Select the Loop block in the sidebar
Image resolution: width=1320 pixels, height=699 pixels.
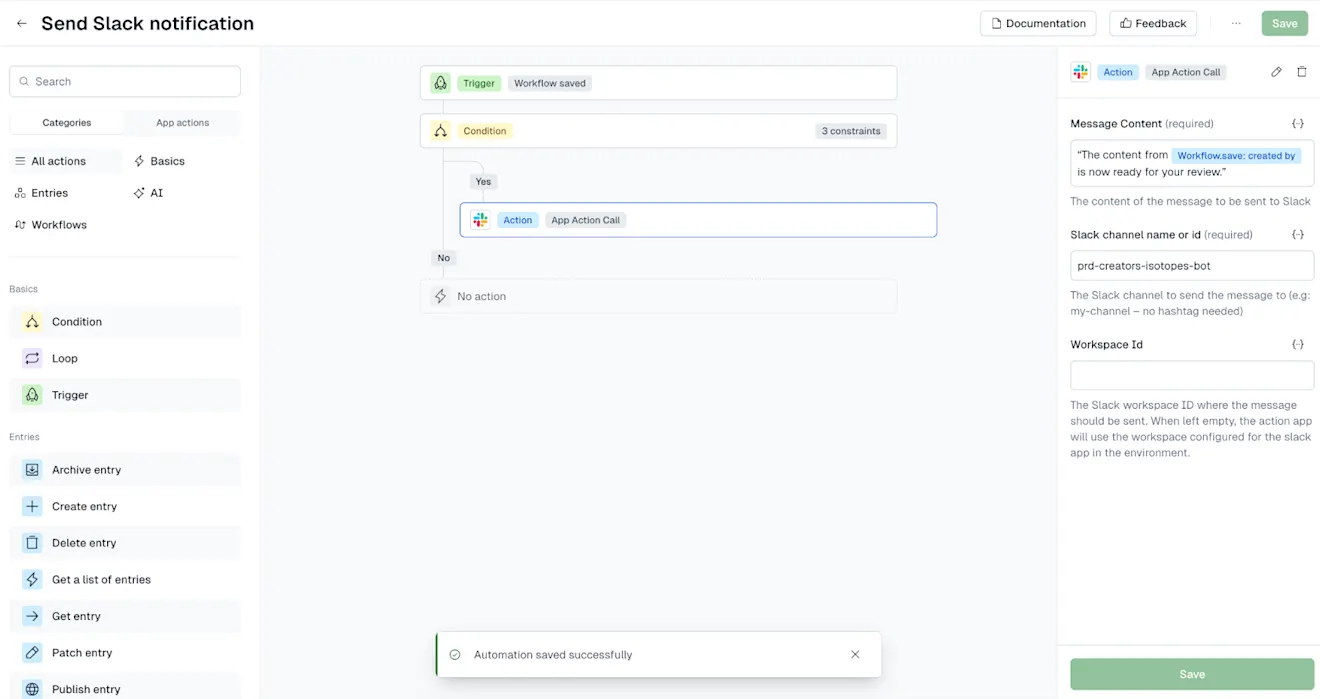tap(64, 357)
